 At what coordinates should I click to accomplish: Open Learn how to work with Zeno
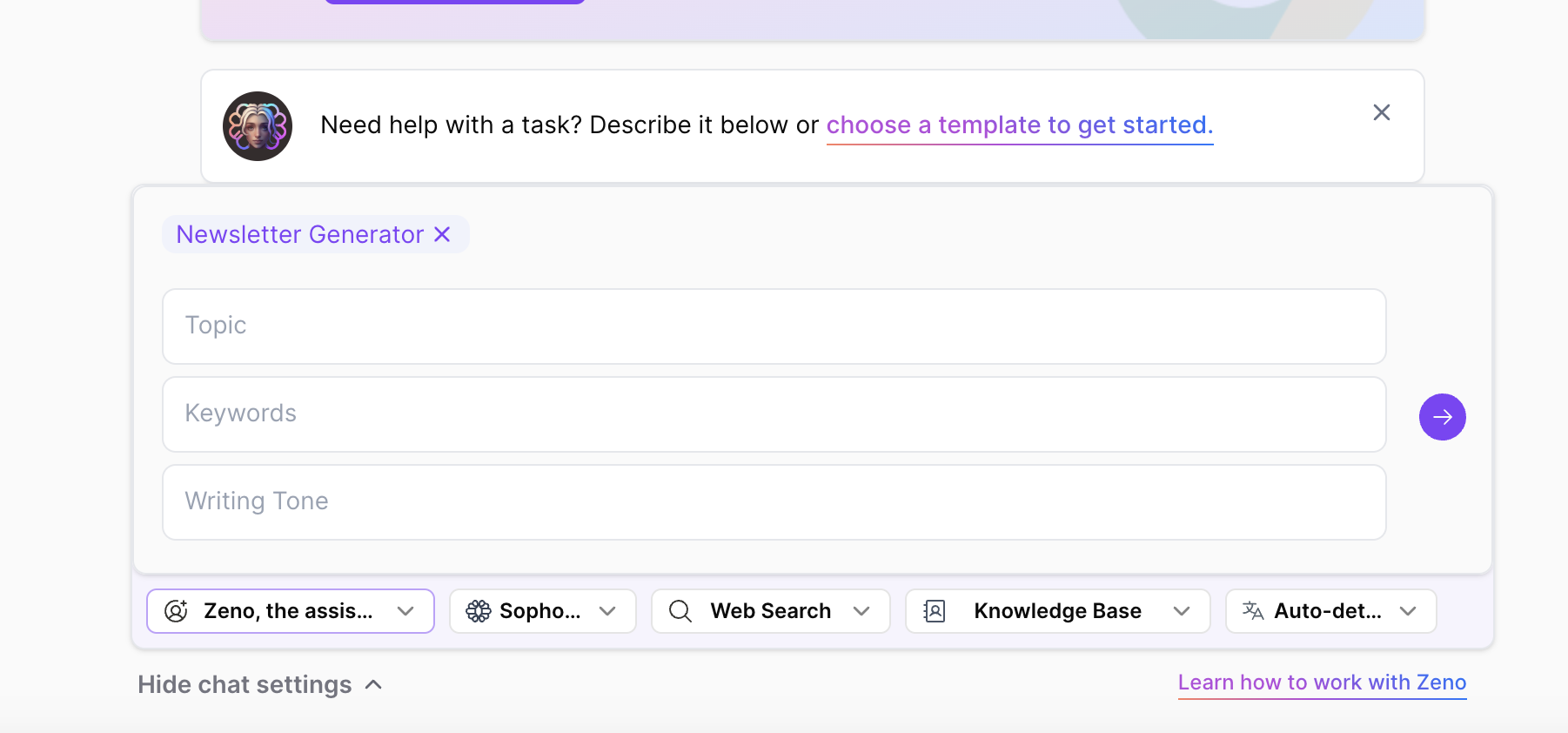pyautogui.click(x=1322, y=683)
